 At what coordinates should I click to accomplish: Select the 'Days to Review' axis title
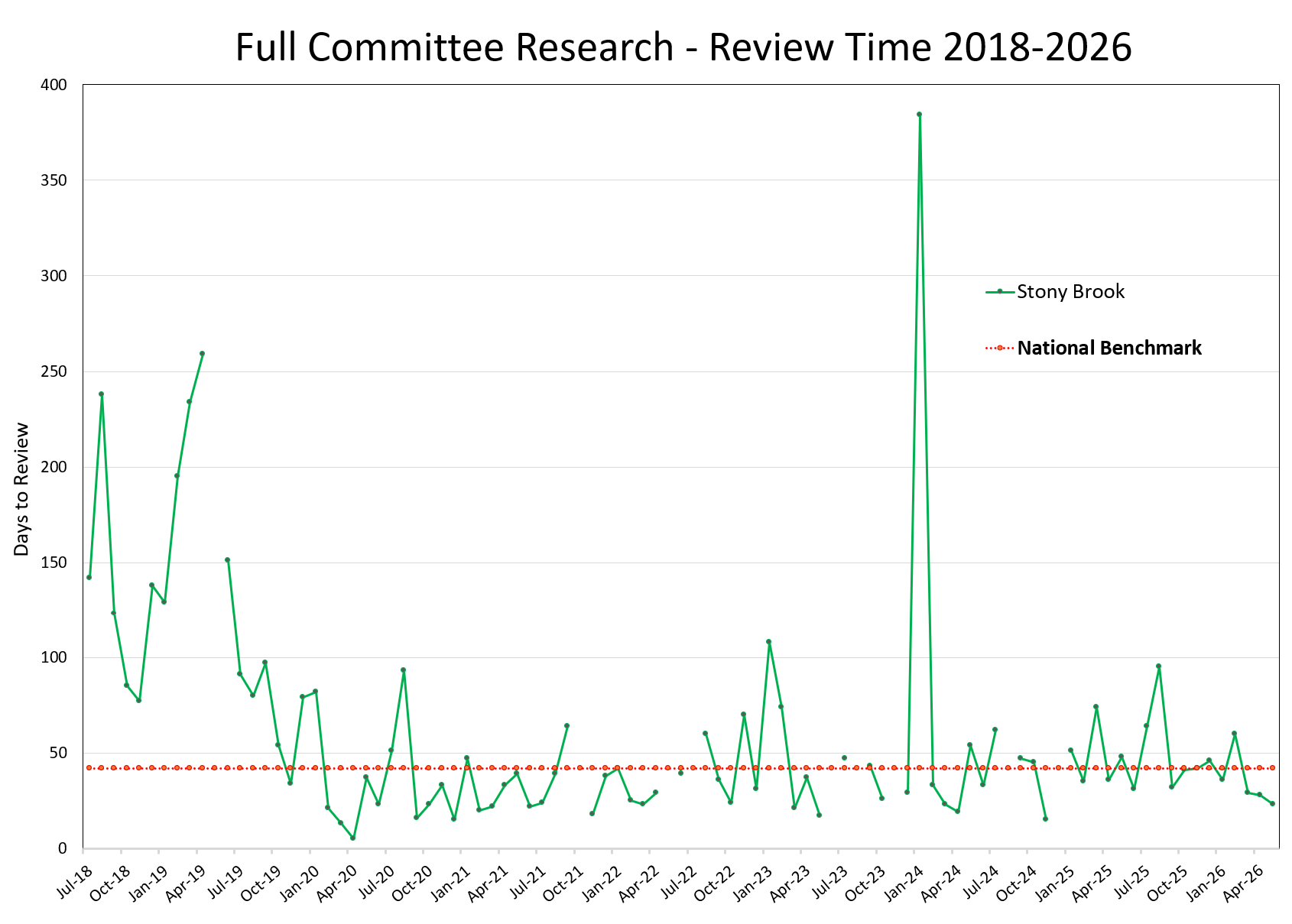coord(22,489)
